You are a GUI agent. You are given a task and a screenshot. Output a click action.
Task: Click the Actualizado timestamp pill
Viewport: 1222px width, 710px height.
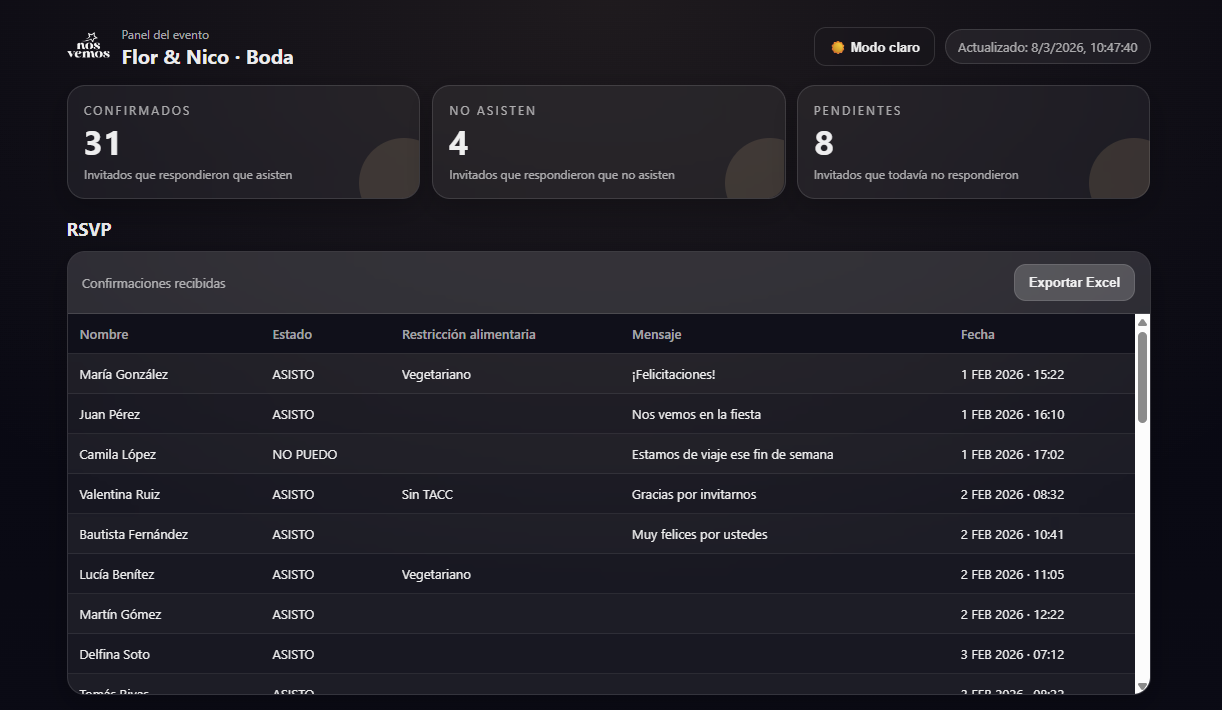click(x=1047, y=47)
